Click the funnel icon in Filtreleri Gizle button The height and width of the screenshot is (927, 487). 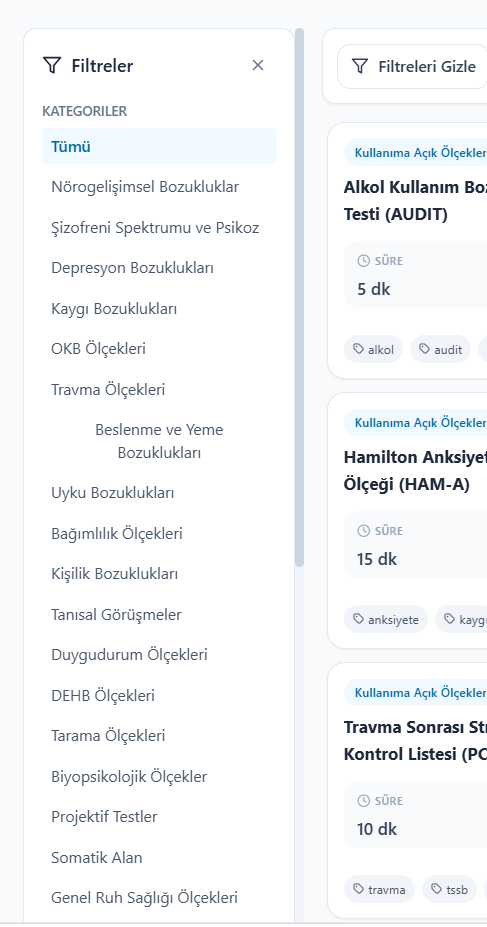[x=360, y=66]
